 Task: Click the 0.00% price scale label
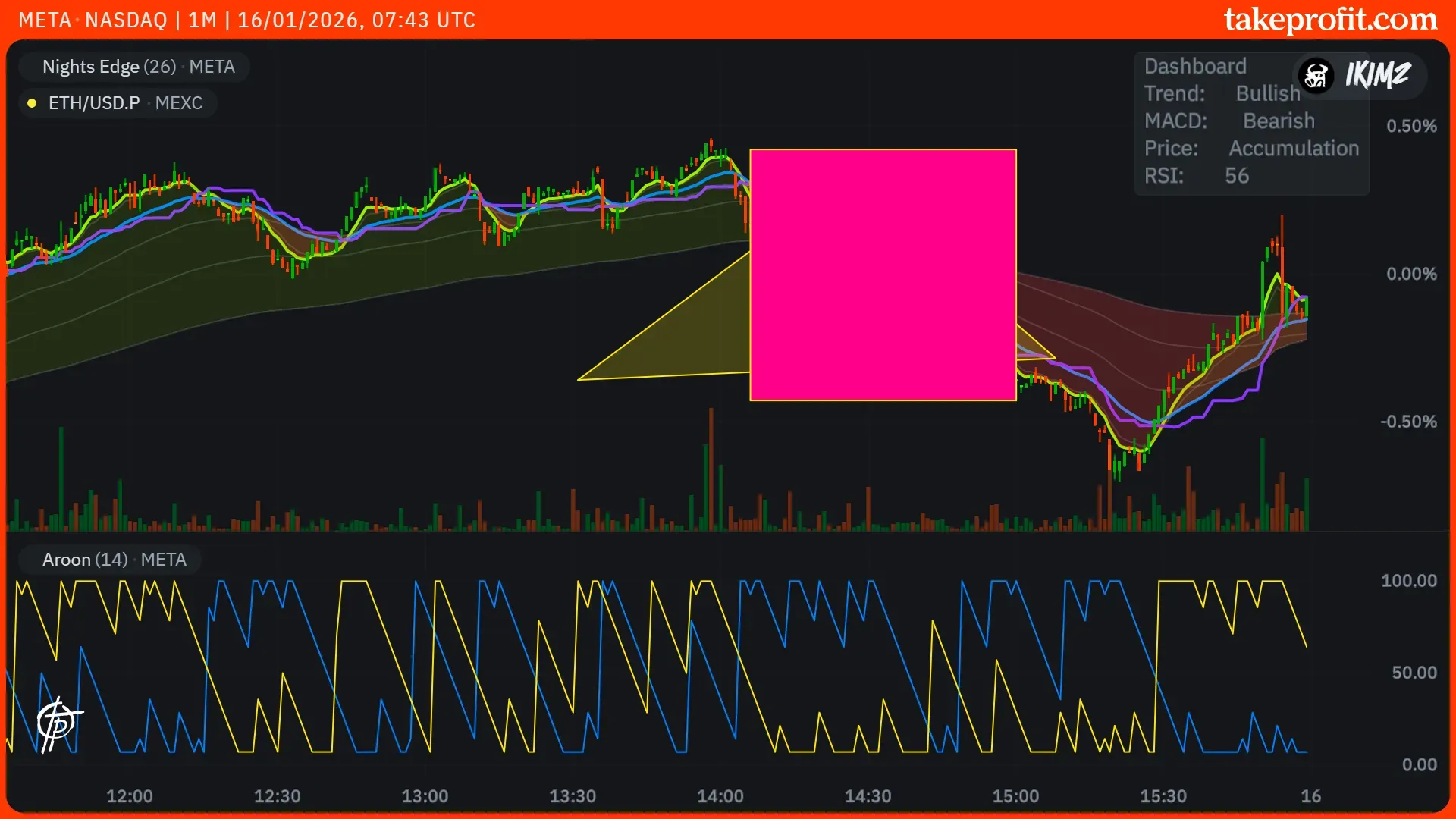(1410, 274)
